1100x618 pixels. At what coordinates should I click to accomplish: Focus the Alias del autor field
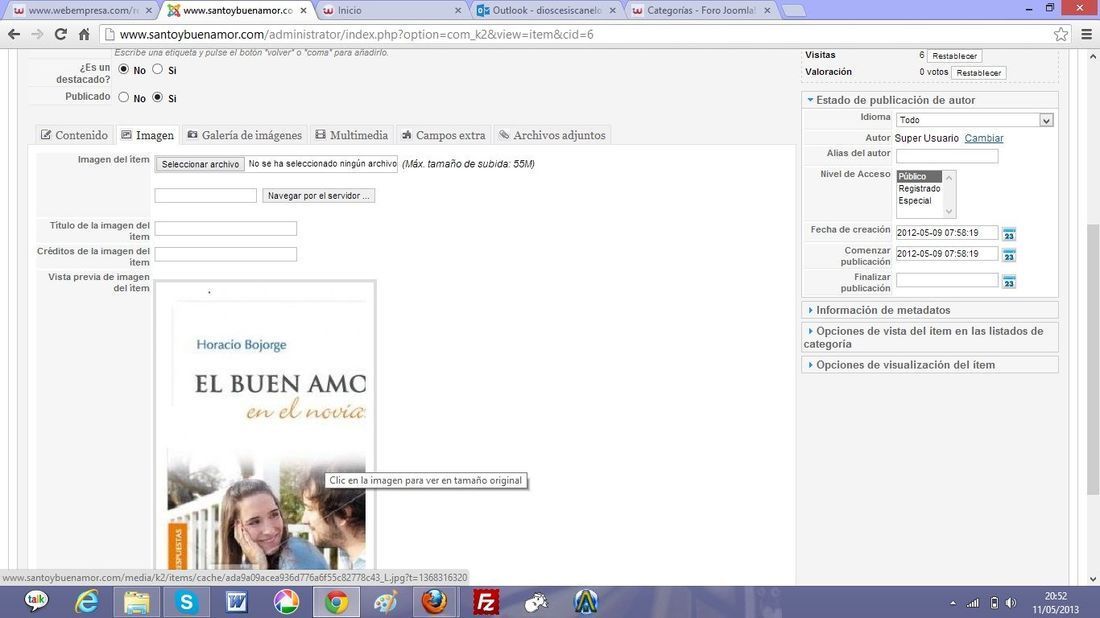[x=947, y=156]
